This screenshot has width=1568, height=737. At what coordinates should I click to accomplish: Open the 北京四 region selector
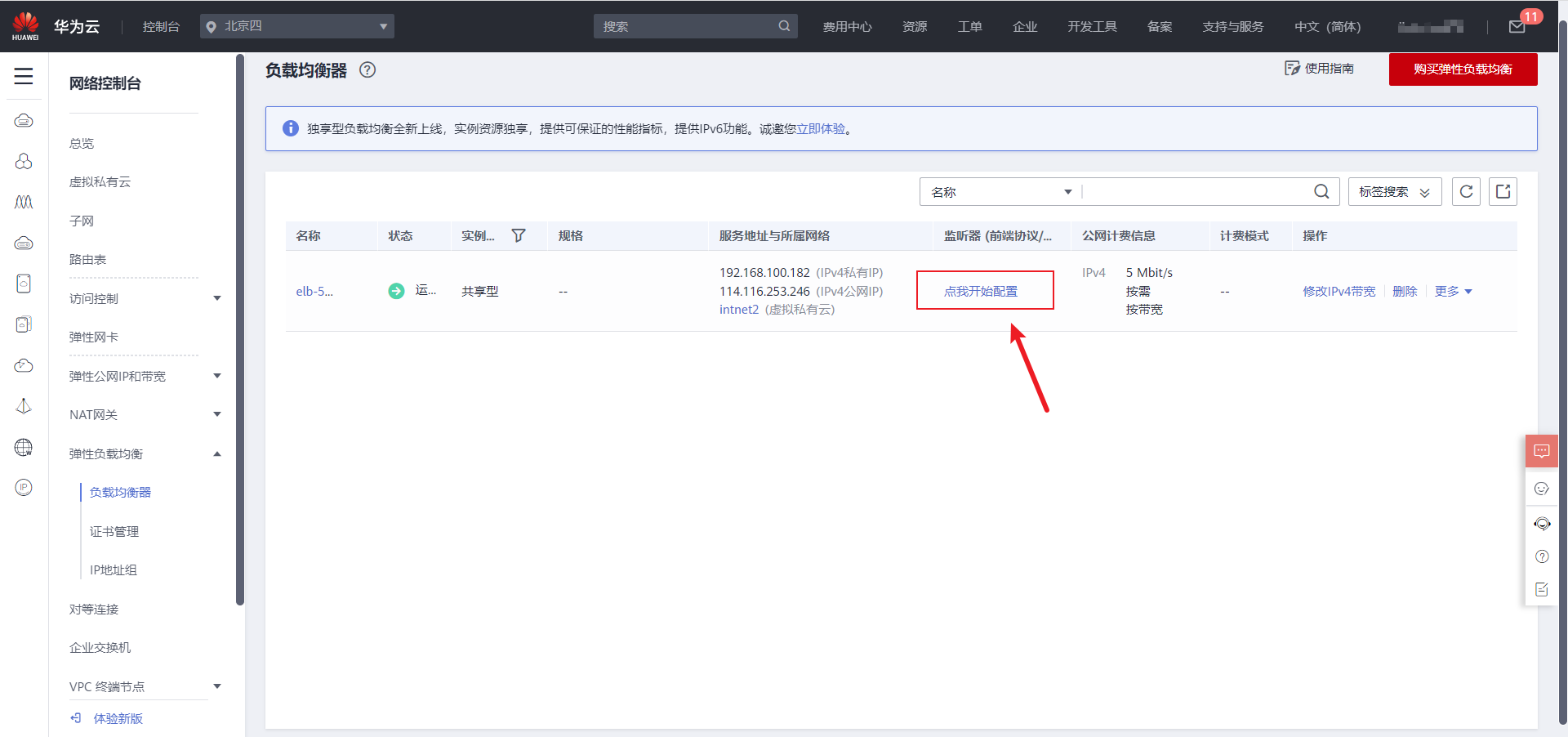[x=297, y=25]
